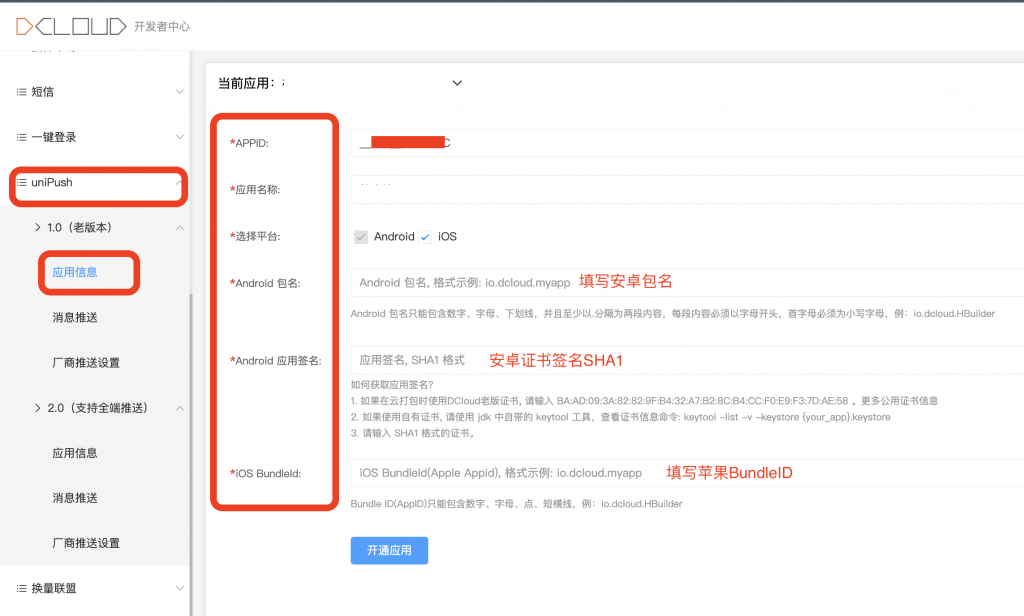Collapse the uniPush menu section
This screenshot has height=616, width=1024.
[178, 183]
